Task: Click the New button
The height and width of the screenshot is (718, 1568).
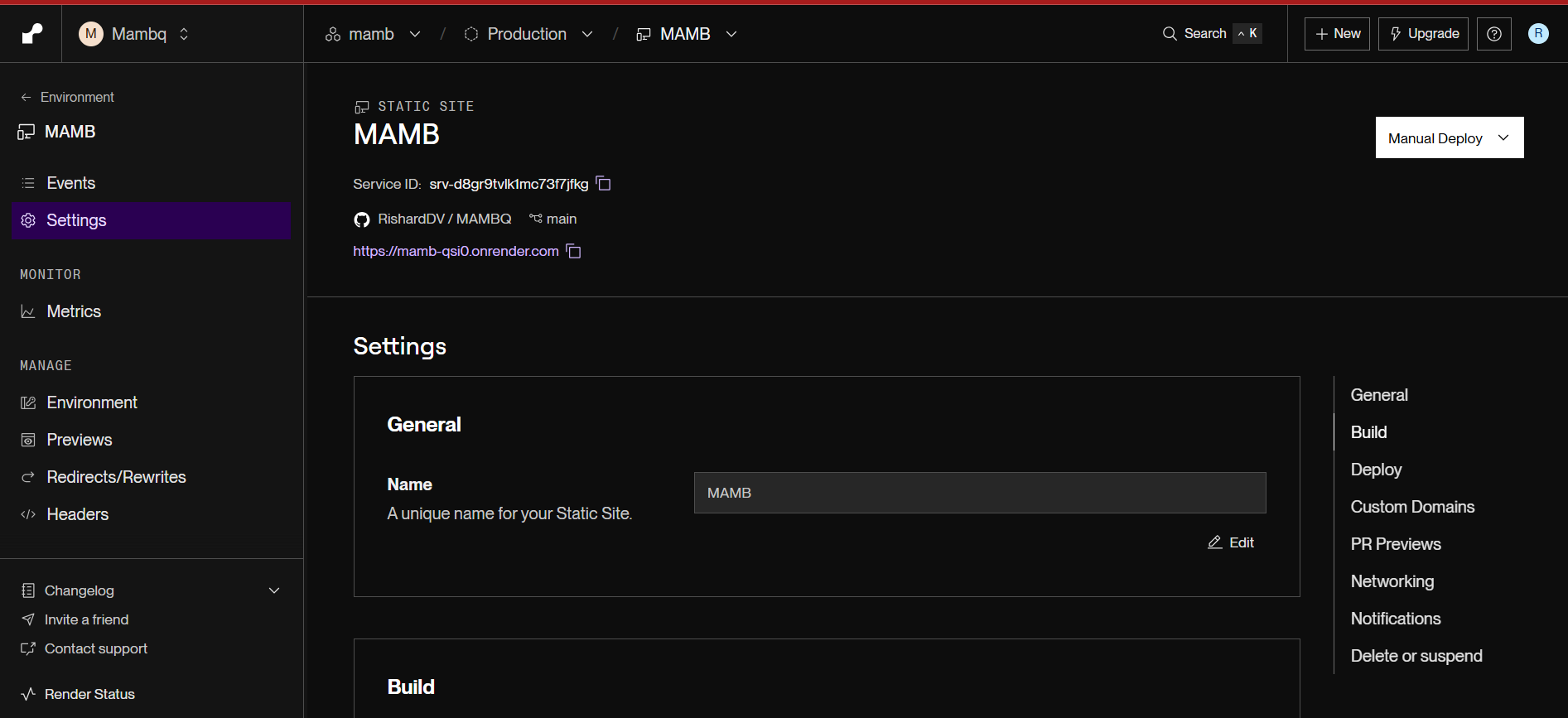Action: click(x=1337, y=34)
